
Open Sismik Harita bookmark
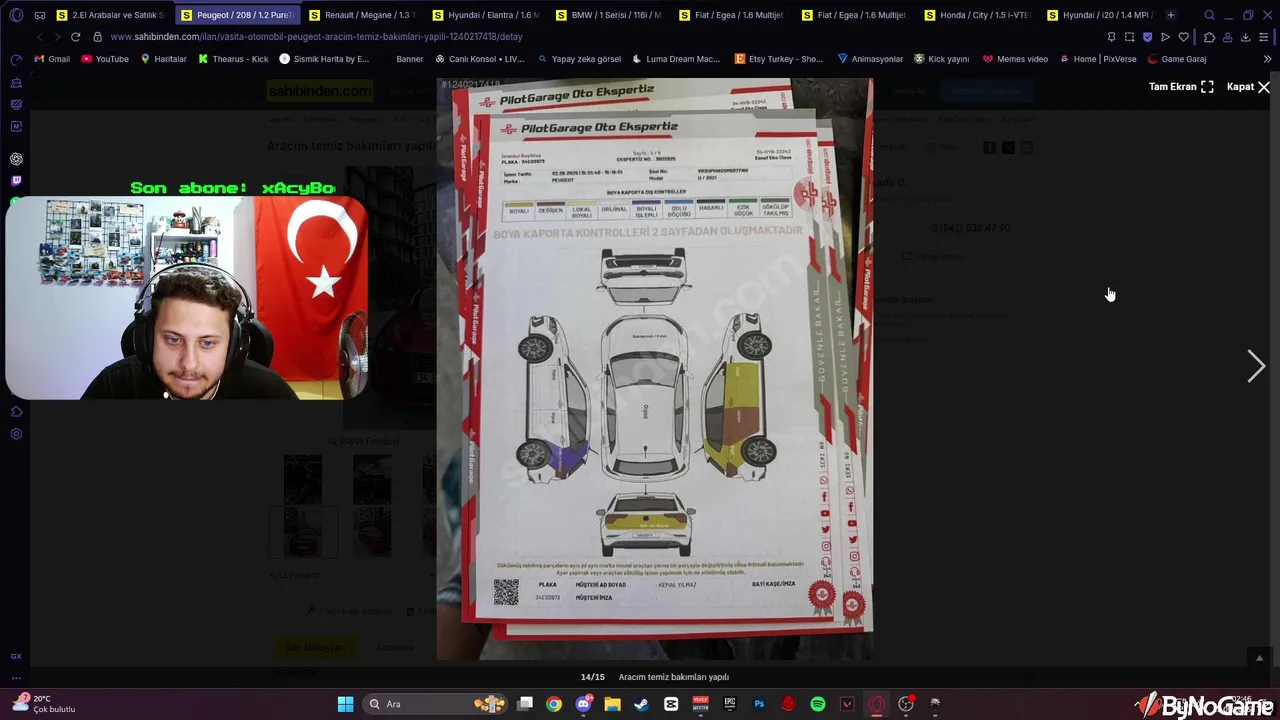point(324,59)
